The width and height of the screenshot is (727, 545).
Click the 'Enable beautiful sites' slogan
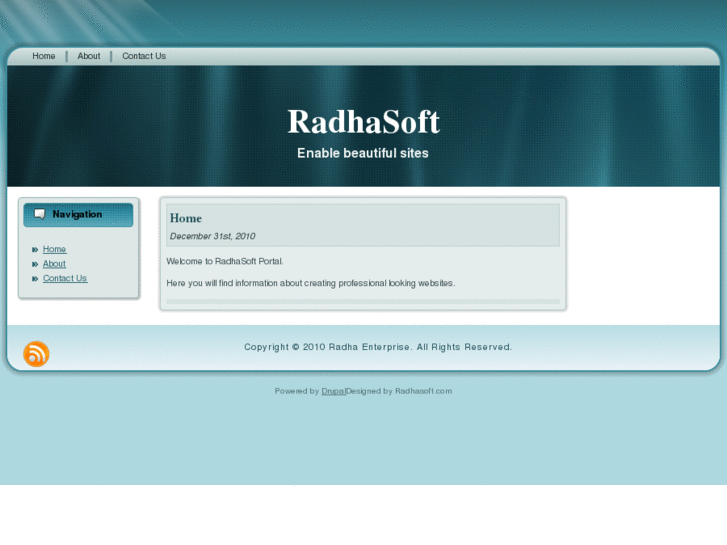[x=363, y=153]
